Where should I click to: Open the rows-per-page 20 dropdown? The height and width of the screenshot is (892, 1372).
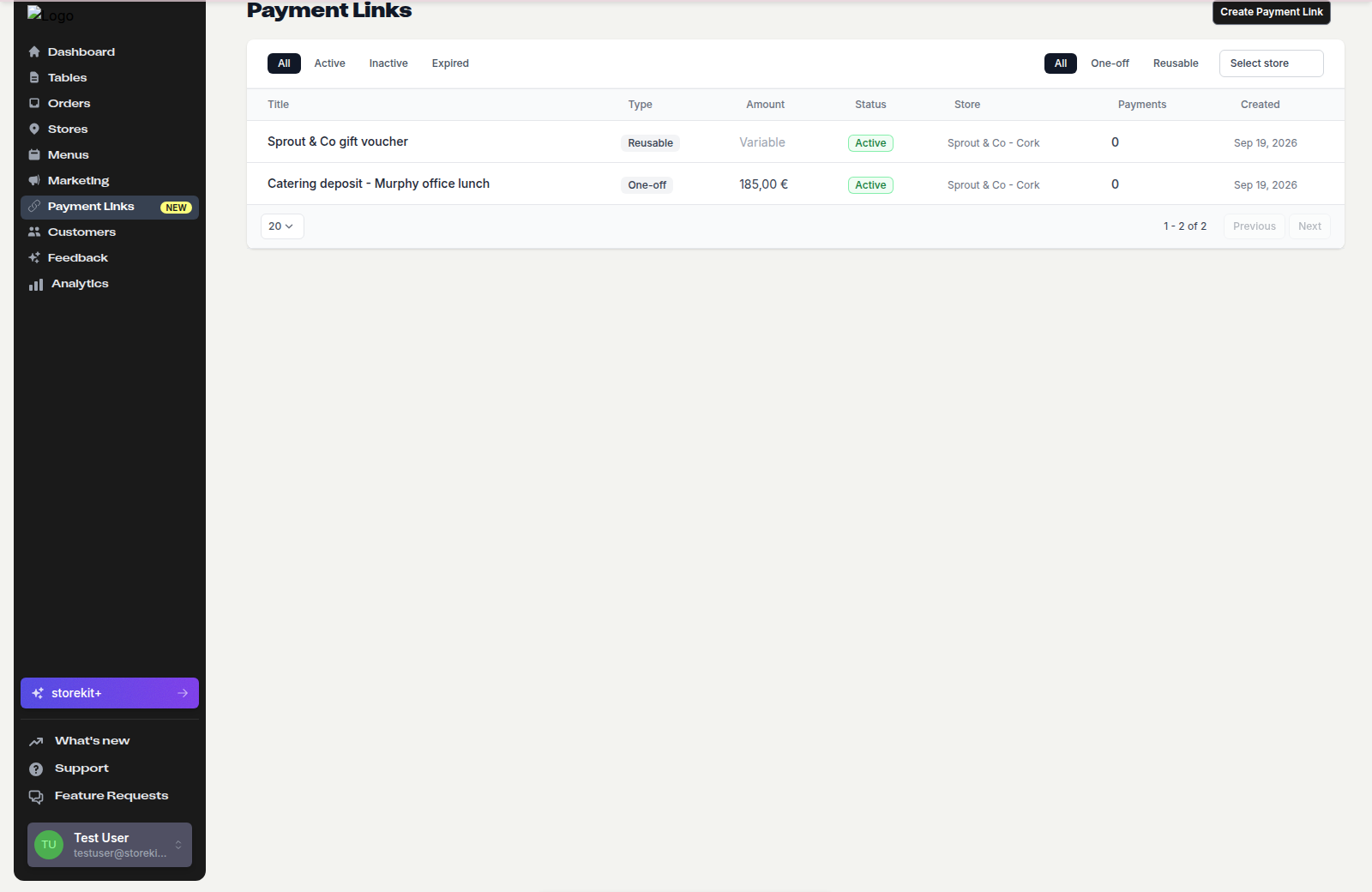tap(282, 226)
